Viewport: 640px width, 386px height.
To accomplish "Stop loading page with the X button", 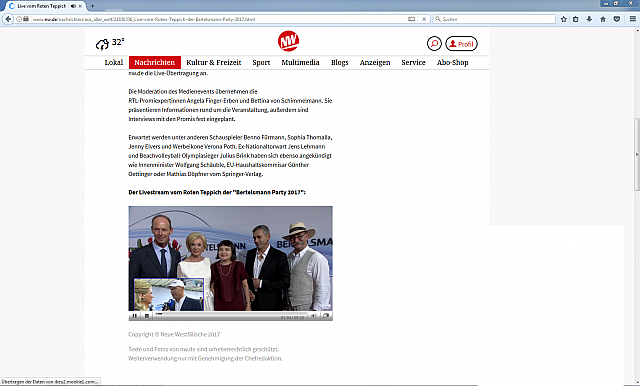I will pos(424,19).
